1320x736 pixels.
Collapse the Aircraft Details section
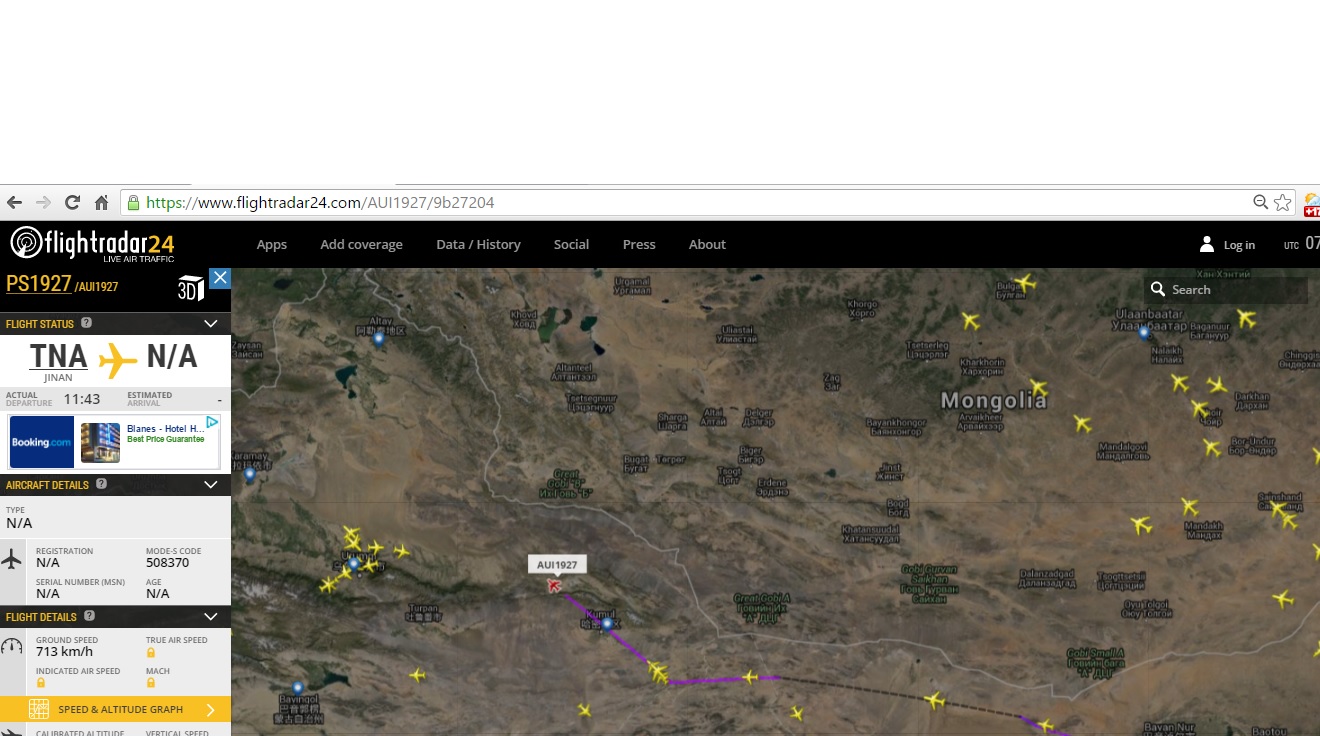pyautogui.click(x=210, y=485)
